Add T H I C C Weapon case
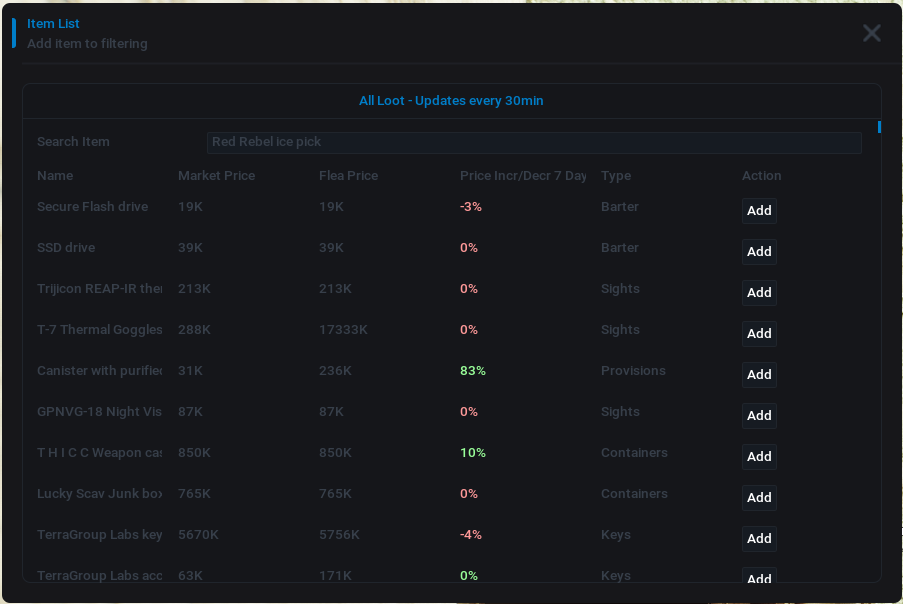The width and height of the screenshot is (903, 604). point(759,457)
